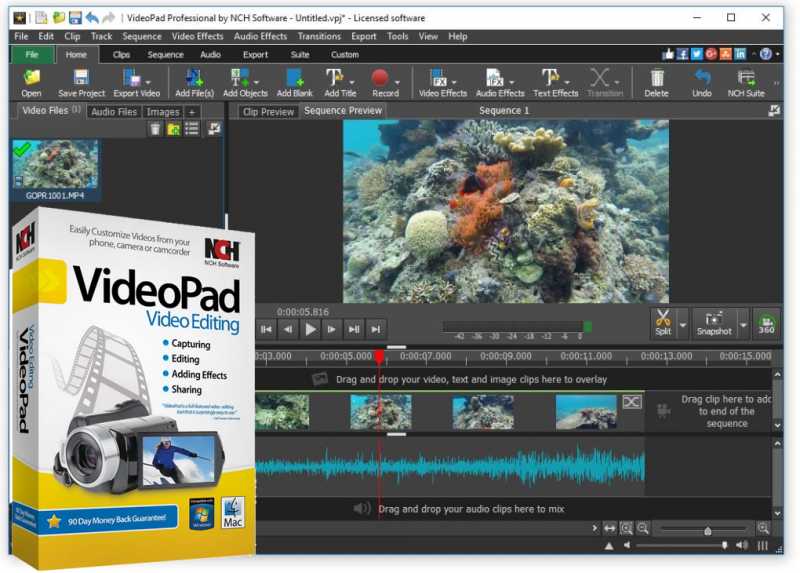
Task: Step forward one frame
Action: pyautogui.click(x=332, y=329)
